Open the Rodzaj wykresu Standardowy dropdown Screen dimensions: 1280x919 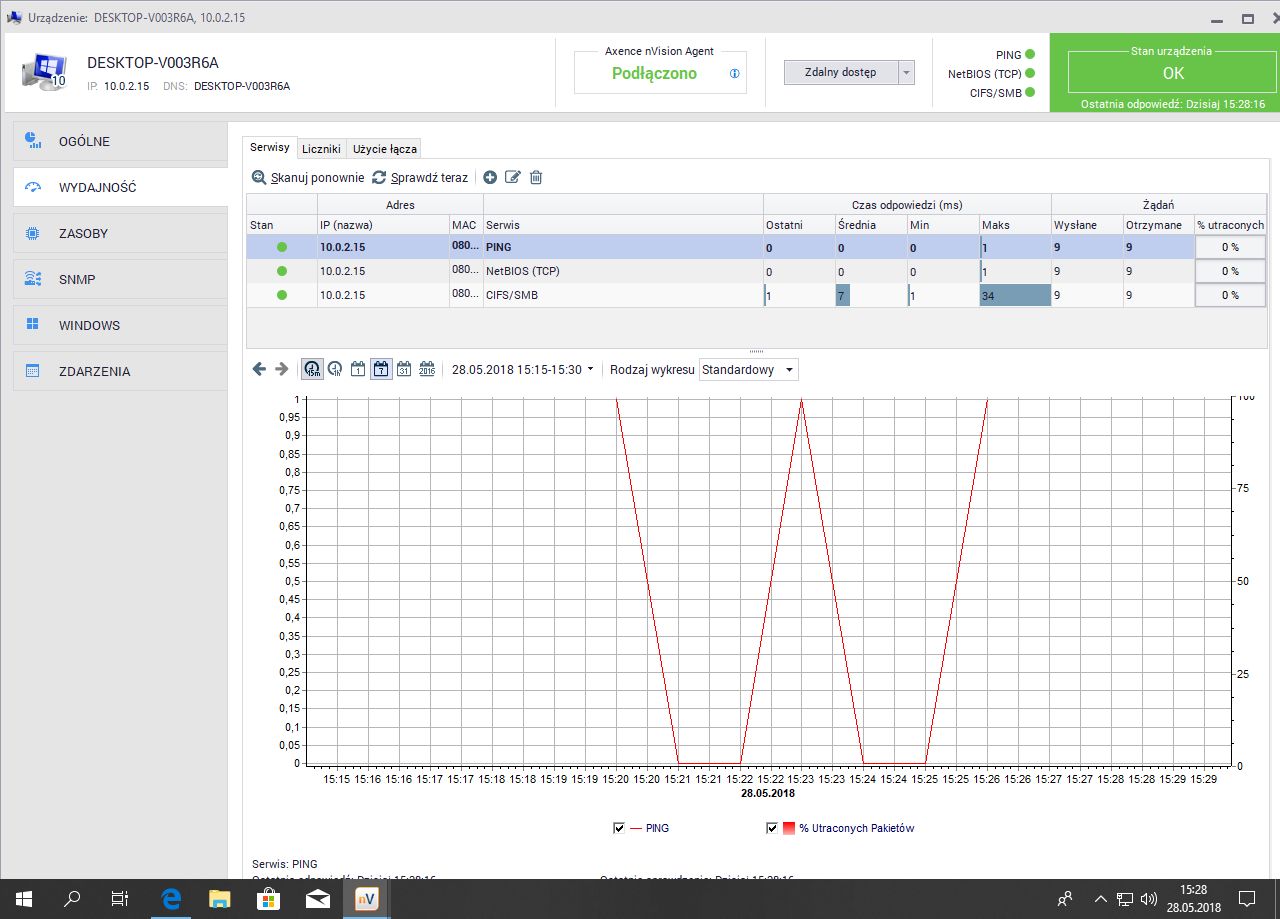pos(749,370)
